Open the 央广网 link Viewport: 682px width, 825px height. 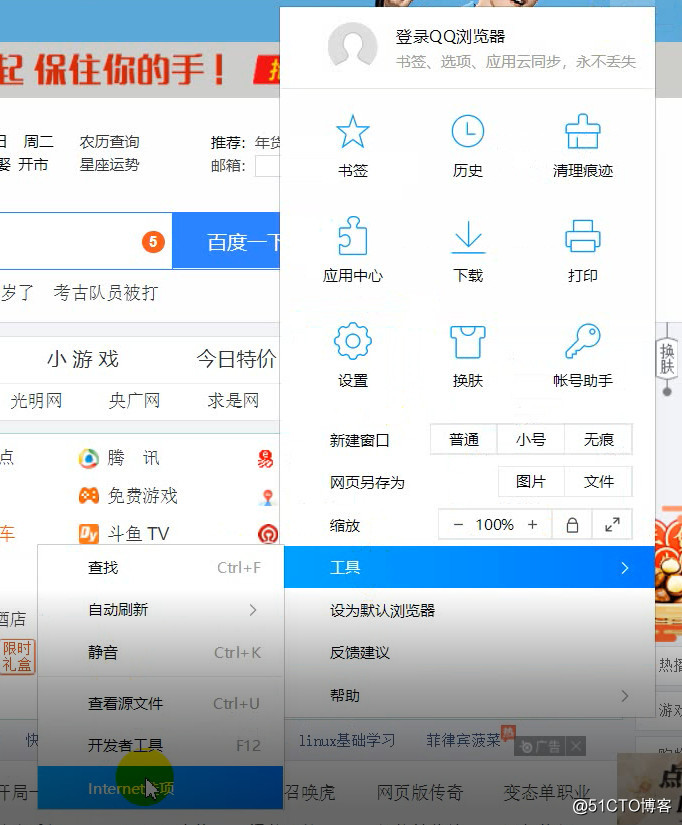135,401
